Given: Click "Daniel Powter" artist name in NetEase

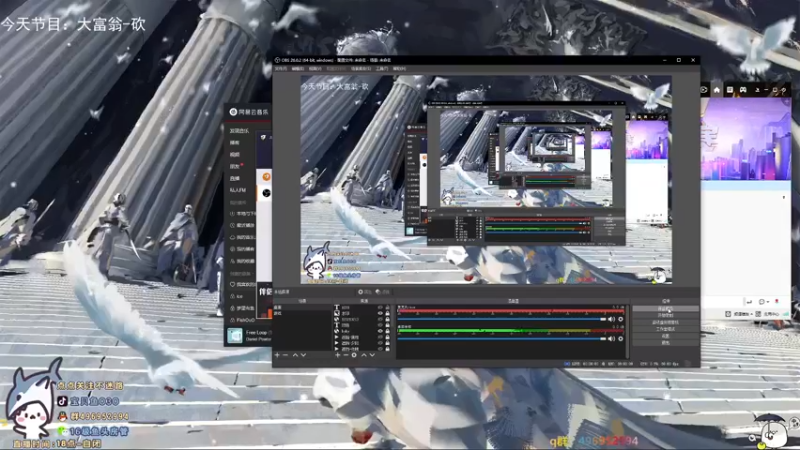Looking at the screenshot, I should (258, 339).
